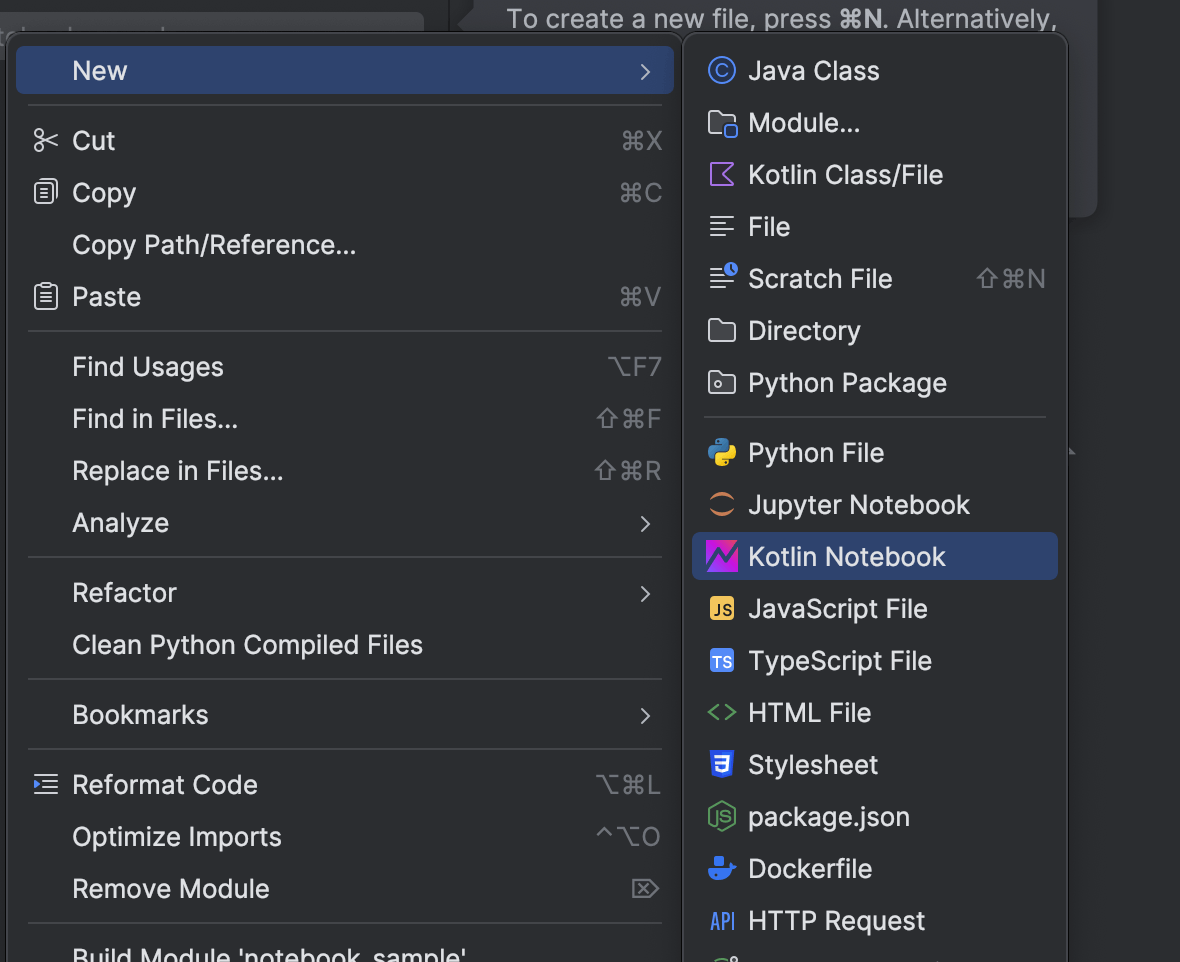Click the Java Class icon
This screenshot has width=1180, height=962.
pos(722,71)
